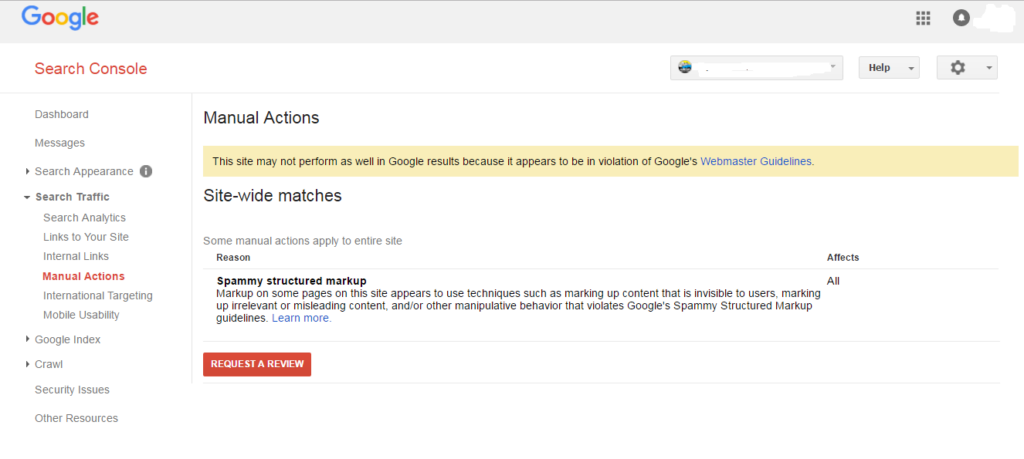Click the Google logo
The height and width of the screenshot is (459, 1024).
60,18
